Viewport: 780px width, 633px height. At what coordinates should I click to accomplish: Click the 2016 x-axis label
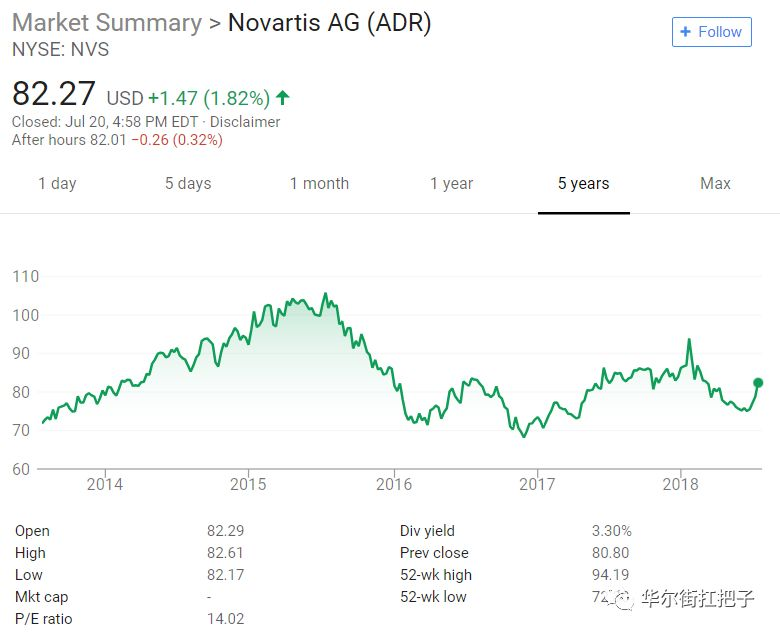(x=394, y=484)
